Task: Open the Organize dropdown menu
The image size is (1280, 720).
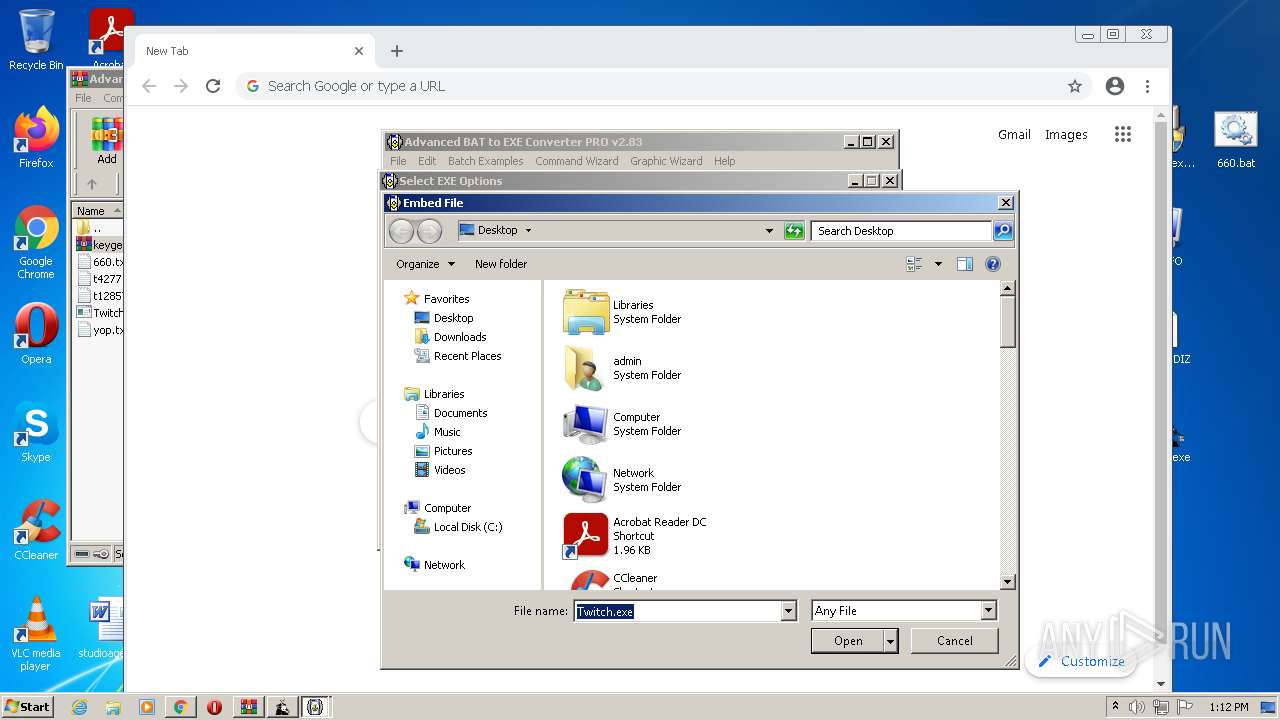Action: pos(425,264)
